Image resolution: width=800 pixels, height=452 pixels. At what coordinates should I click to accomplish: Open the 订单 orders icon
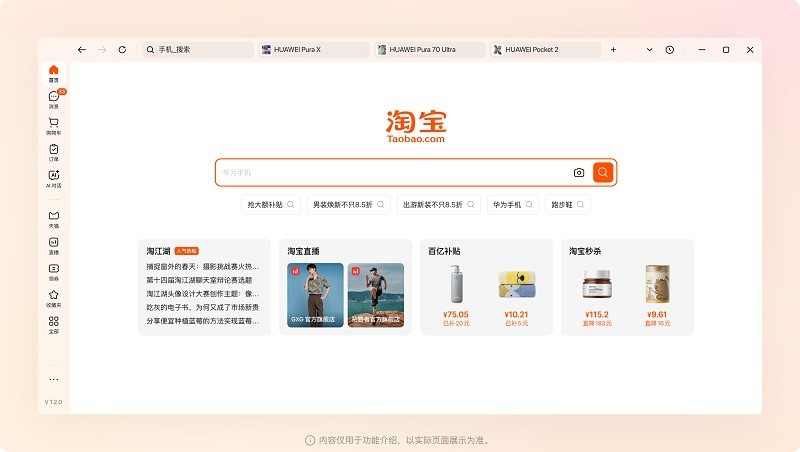coord(54,153)
